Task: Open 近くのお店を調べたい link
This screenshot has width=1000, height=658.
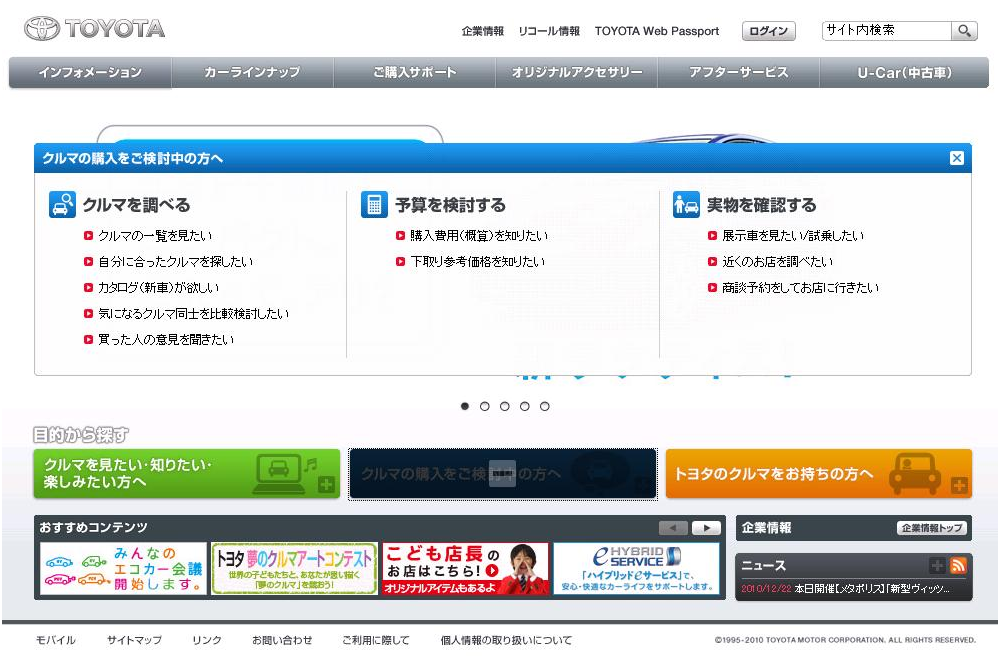Action: point(777,261)
